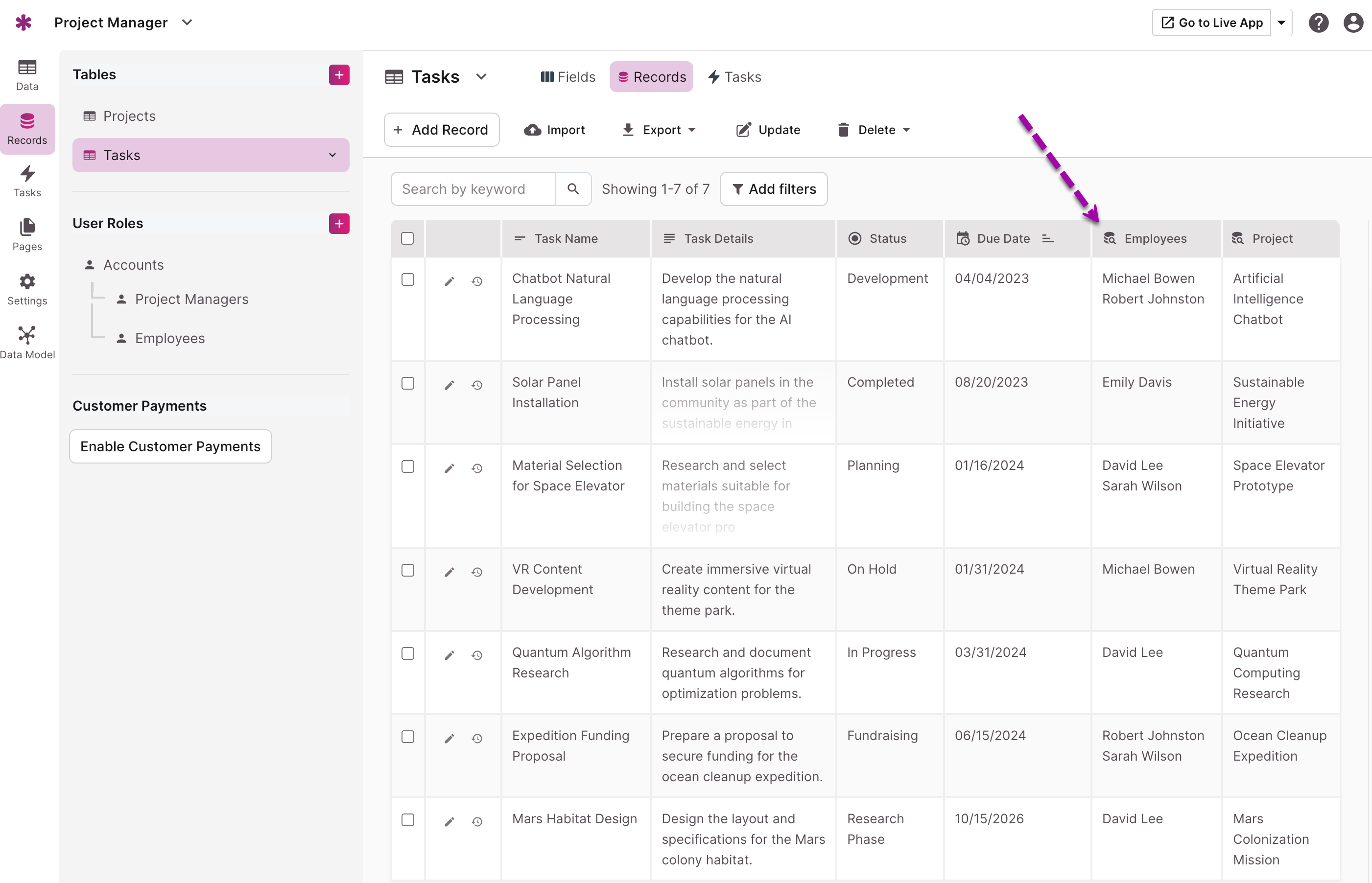The height and width of the screenshot is (883, 1372).
Task: Select the Expedition Funding Proposal checkbox
Action: (407, 737)
